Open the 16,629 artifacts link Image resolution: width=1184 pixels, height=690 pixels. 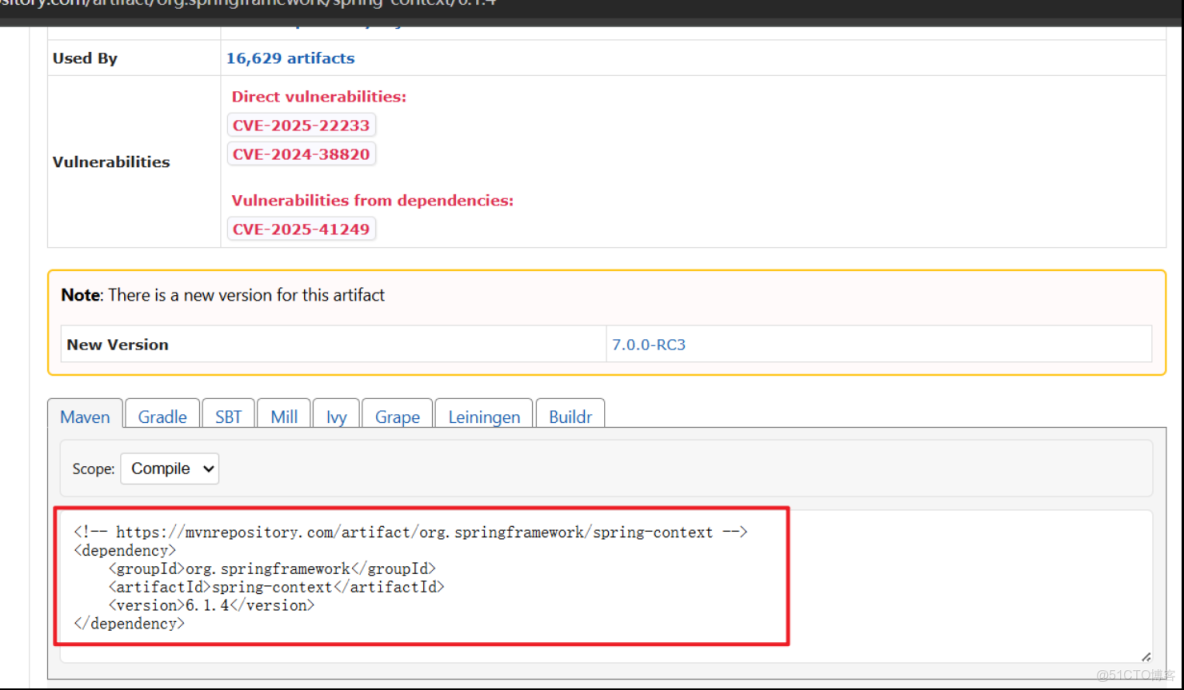290,58
